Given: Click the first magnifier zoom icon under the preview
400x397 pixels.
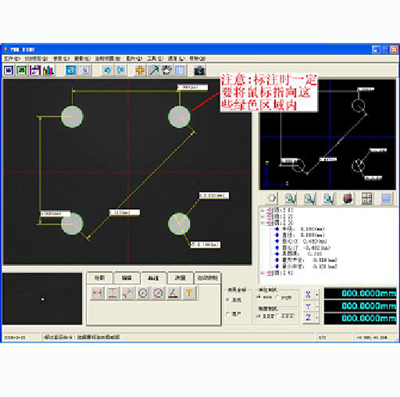Looking at the screenshot, I should pos(291,199).
